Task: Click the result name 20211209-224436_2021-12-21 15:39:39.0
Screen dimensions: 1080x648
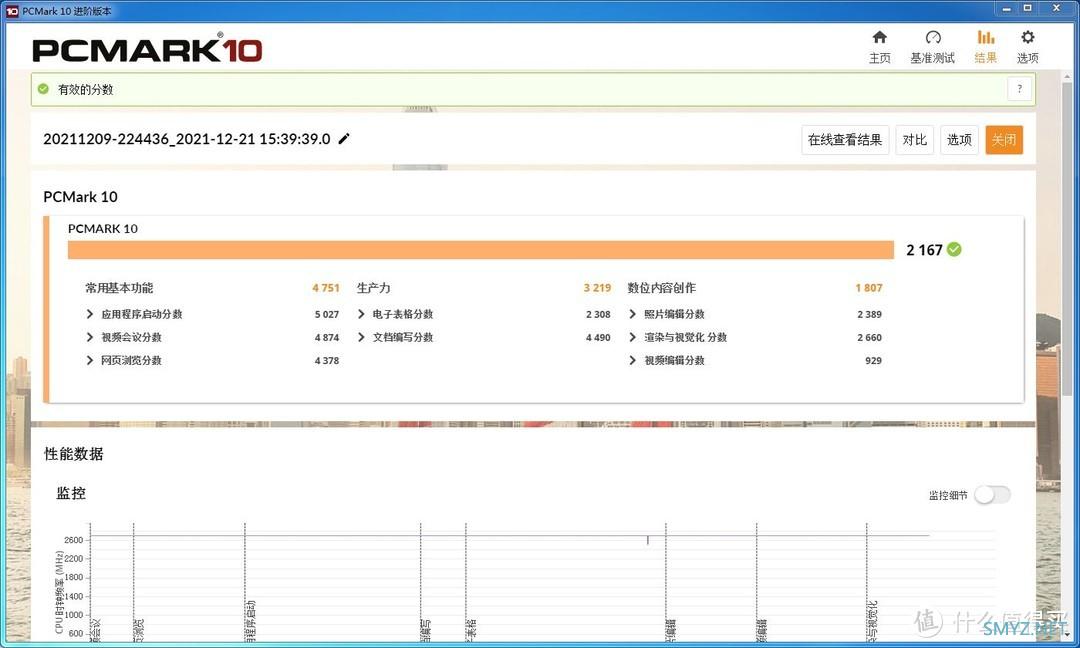Action: point(187,139)
